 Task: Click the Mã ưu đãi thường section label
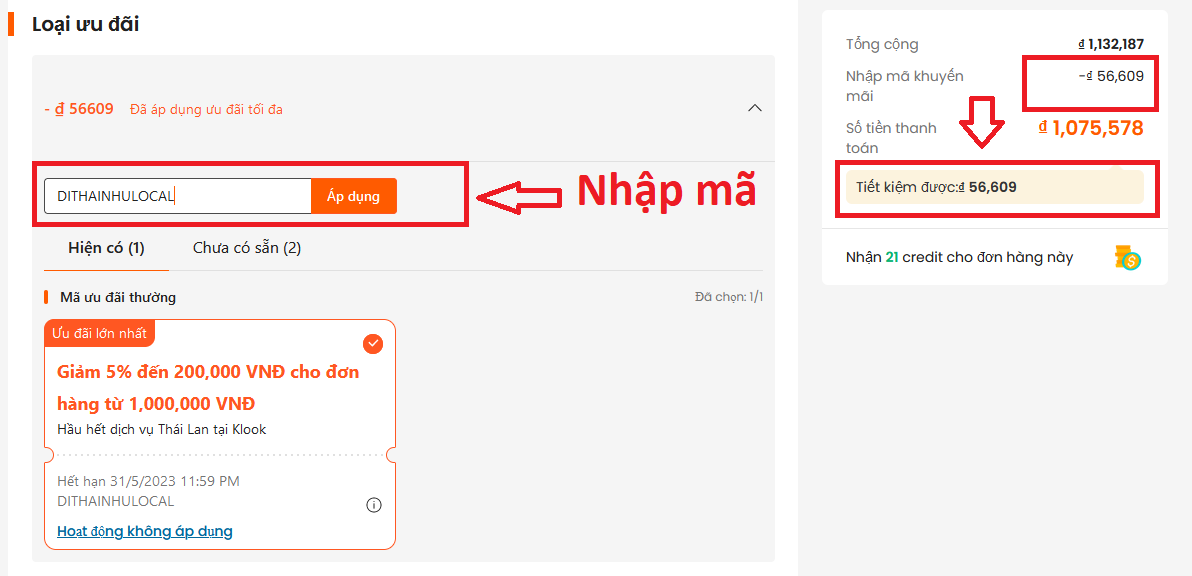119,297
